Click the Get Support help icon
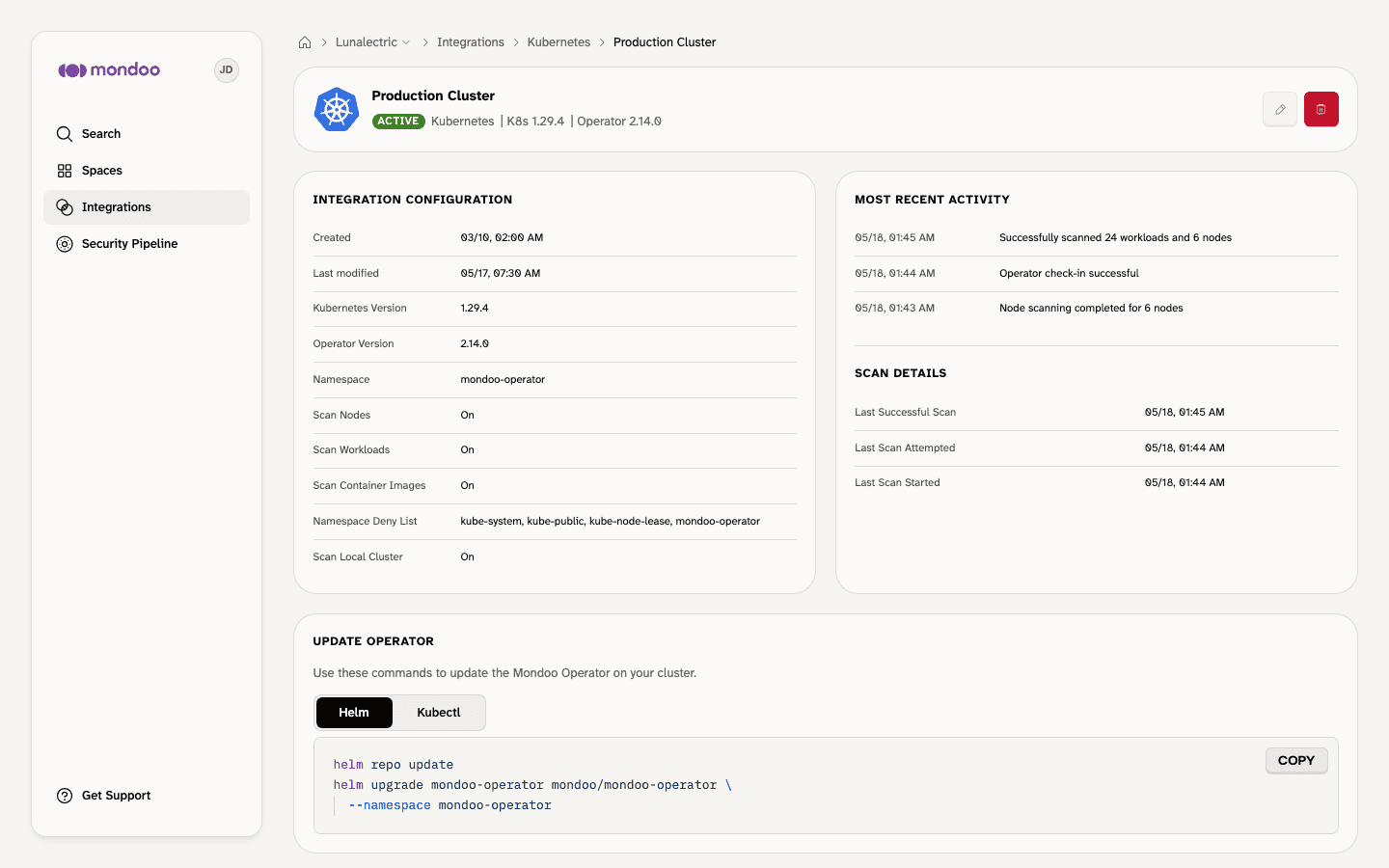The height and width of the screenshot is (868, 1389). tap(65, 796)
